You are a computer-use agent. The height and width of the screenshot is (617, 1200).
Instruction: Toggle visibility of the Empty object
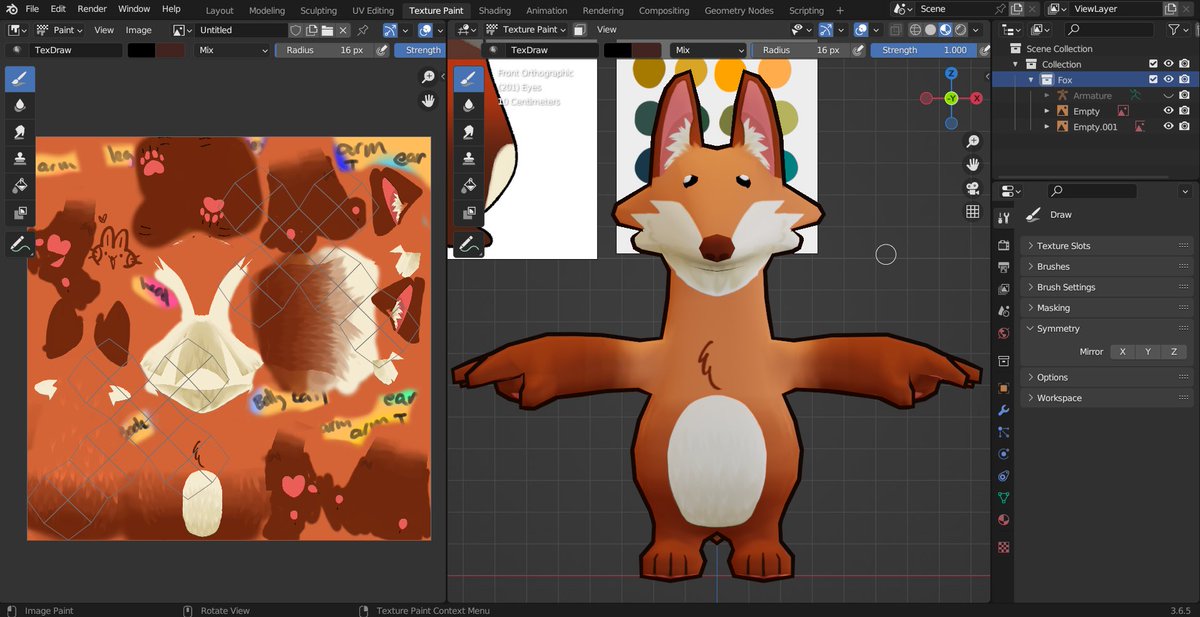tap(1168, 111)
